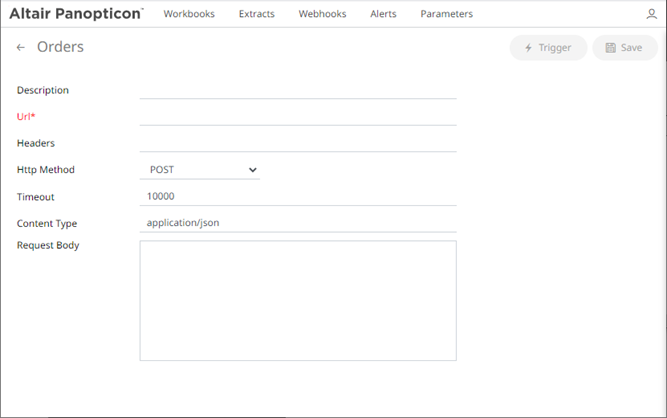Open the Workbooks tab
The width and height of the screenshot is (667, 418).
point(189,14)
